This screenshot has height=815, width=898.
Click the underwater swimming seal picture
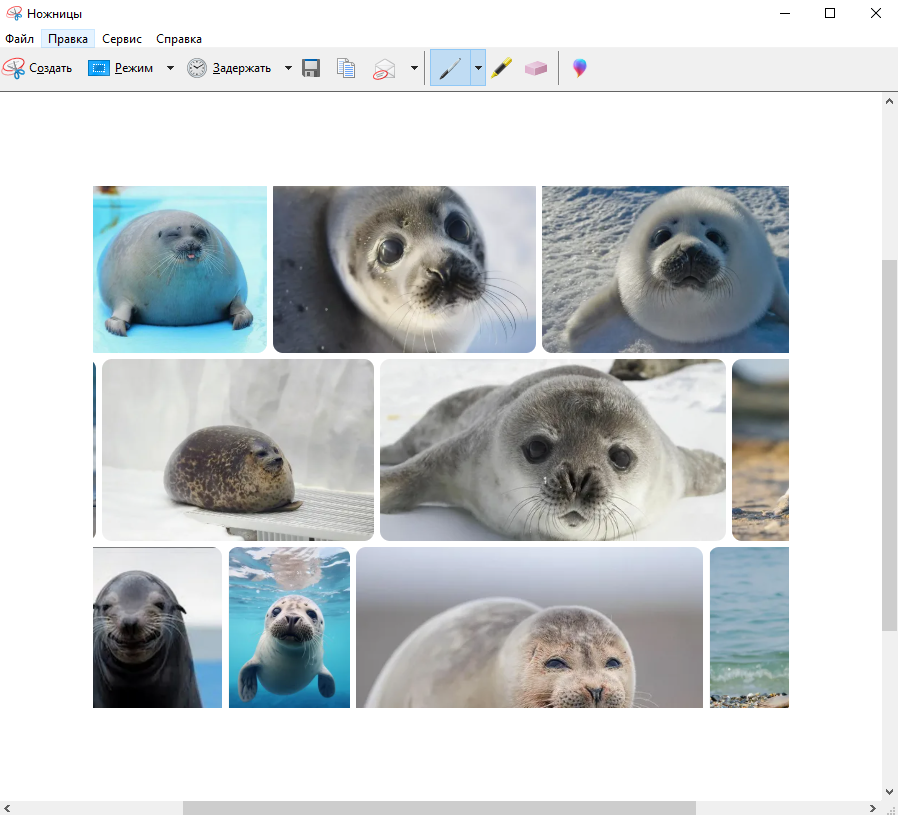click(x=289, y=627)
